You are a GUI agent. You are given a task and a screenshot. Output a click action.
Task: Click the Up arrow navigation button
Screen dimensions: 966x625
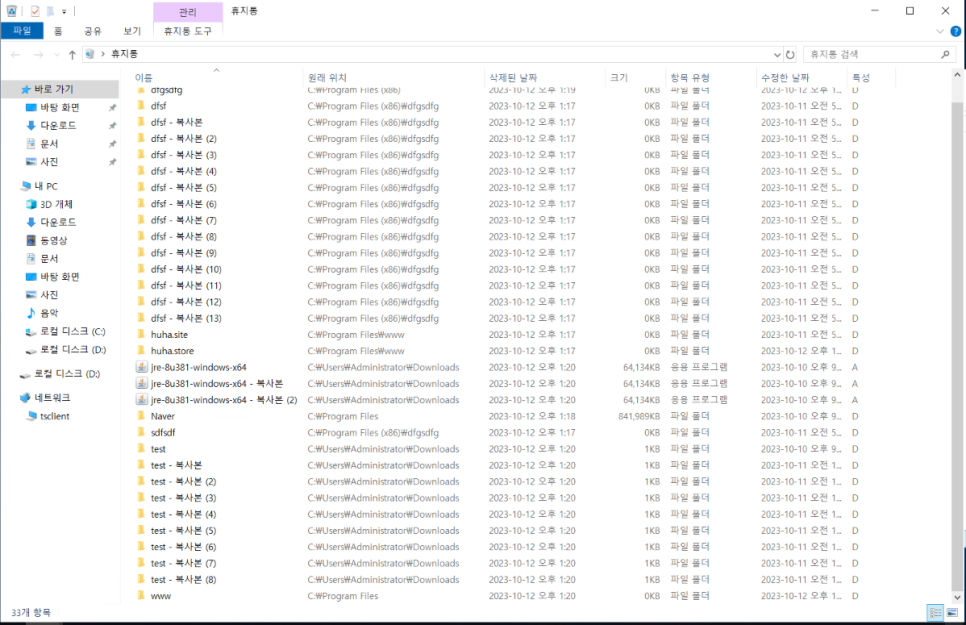72,55
